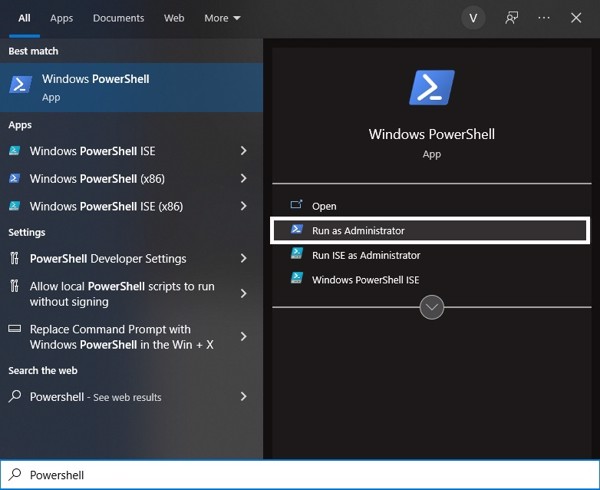Click the PowerShell ISE (x86) icon
The width and height of the screenshot is (600, 490).
point(15,206)
